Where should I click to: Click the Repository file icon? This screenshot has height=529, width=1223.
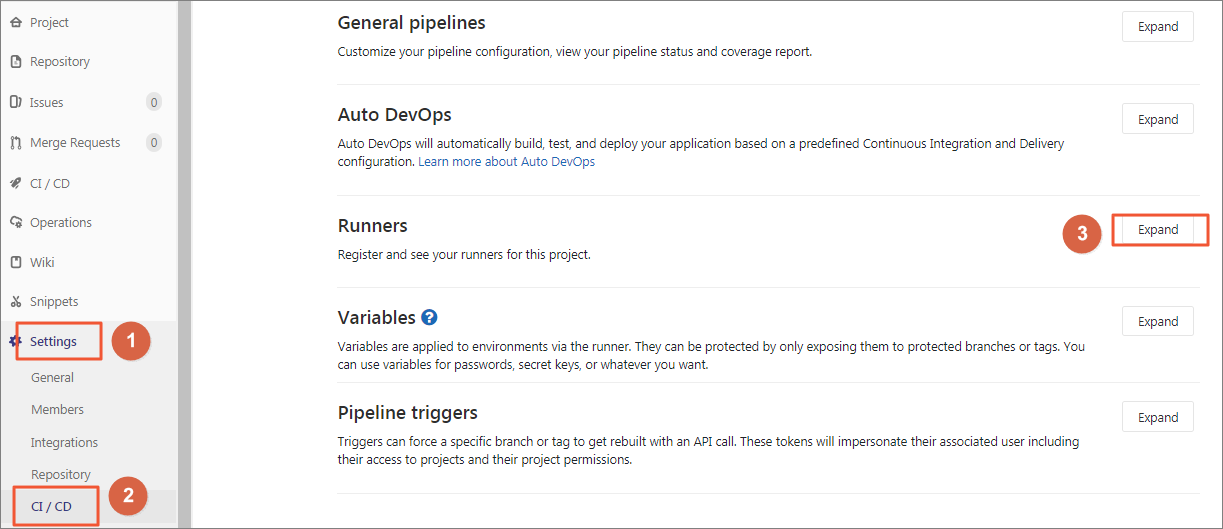coord(15,62)
